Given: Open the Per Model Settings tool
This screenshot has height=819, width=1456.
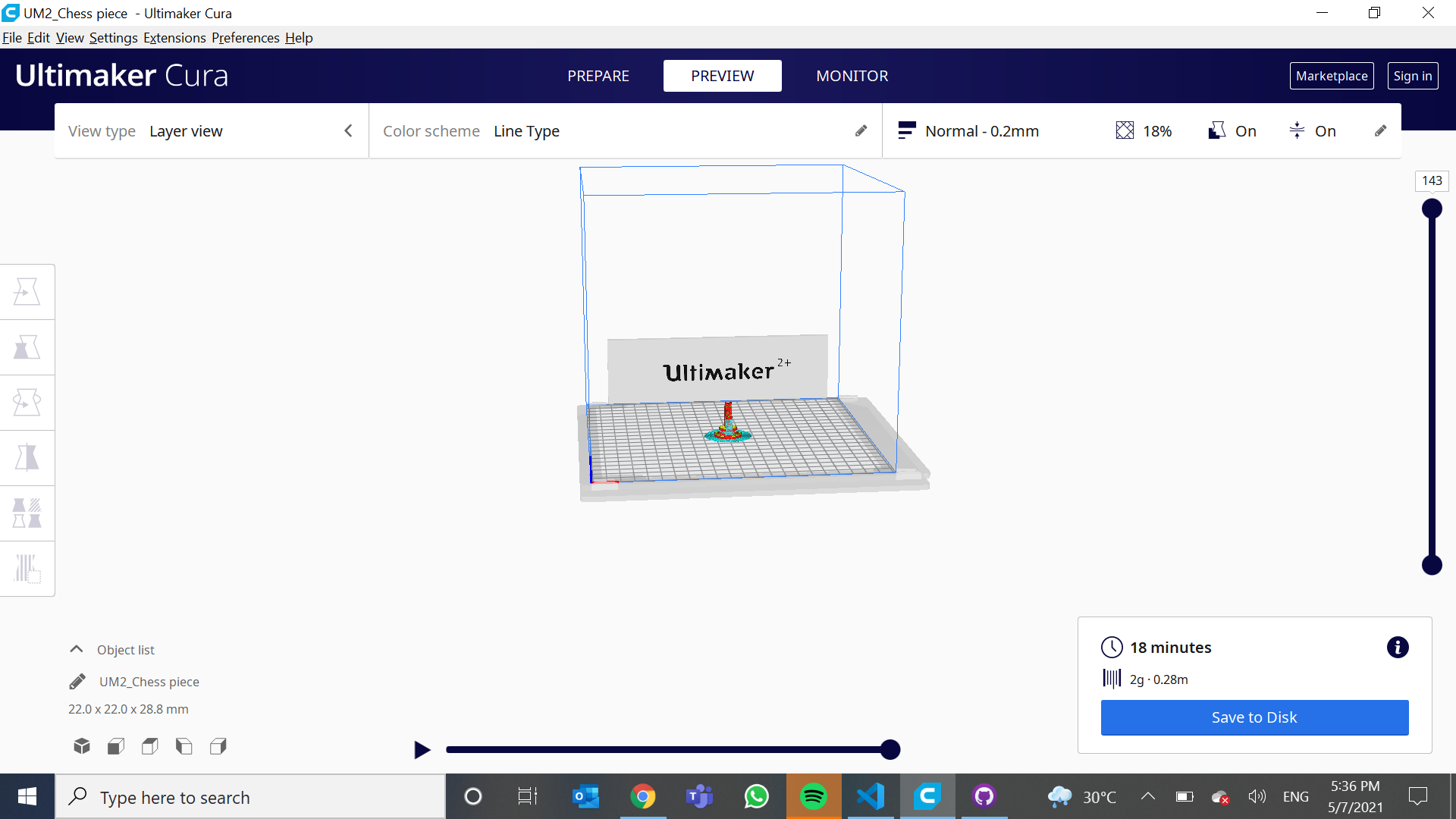Looking at the screenshot, I should (27, 513).
